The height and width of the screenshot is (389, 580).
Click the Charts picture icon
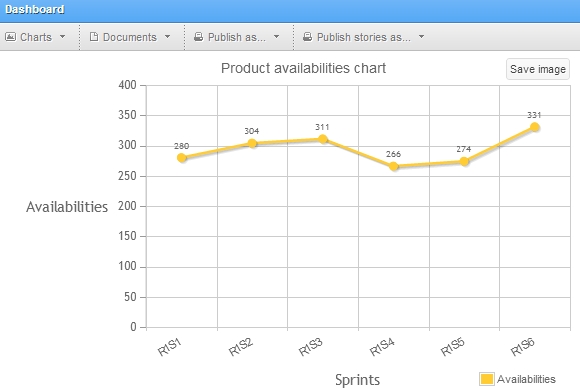click(10, 37)
